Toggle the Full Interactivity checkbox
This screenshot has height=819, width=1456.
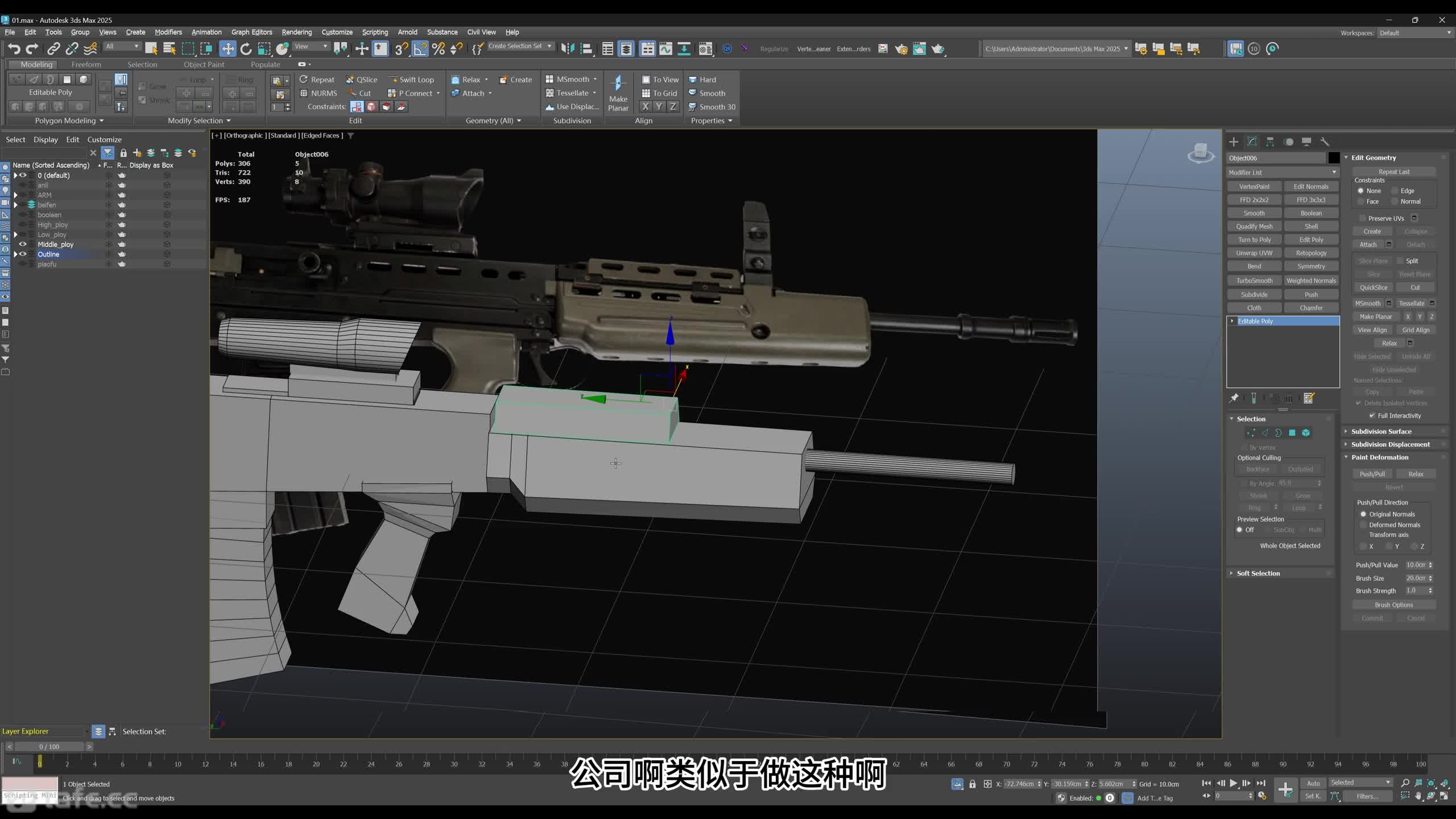coord(1372,416)
